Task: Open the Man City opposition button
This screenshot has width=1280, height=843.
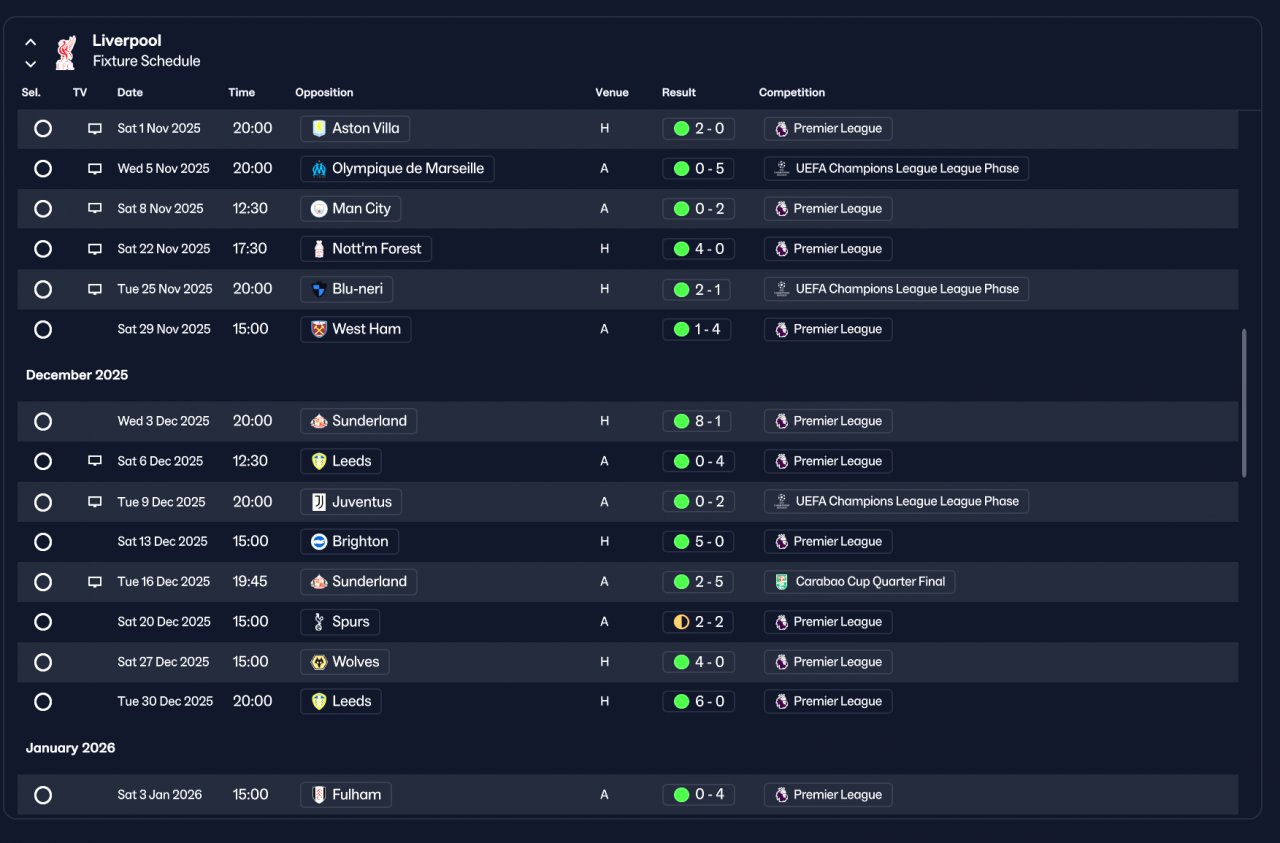Action: pos(351,208)
